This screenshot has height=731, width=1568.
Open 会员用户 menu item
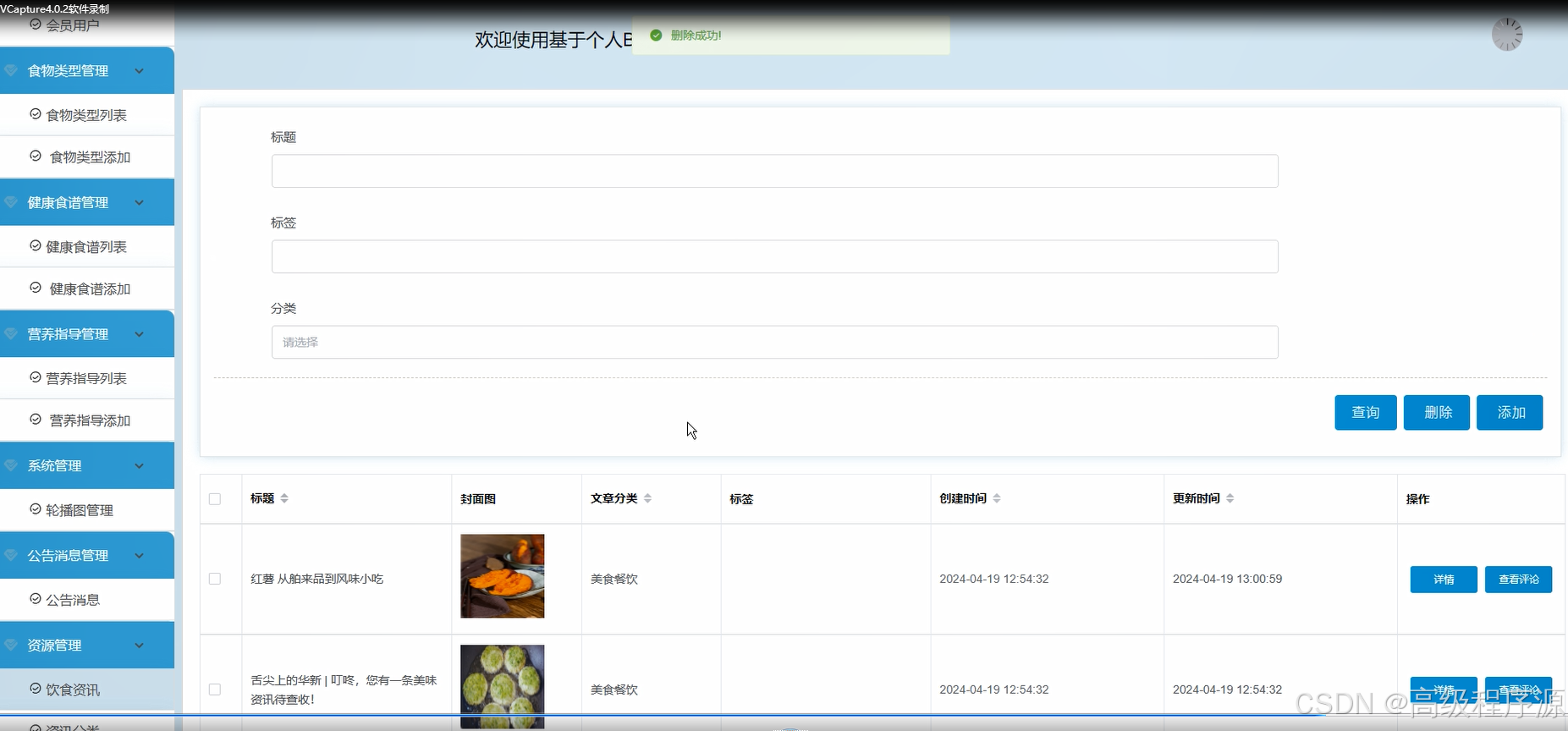click(87, 25)
